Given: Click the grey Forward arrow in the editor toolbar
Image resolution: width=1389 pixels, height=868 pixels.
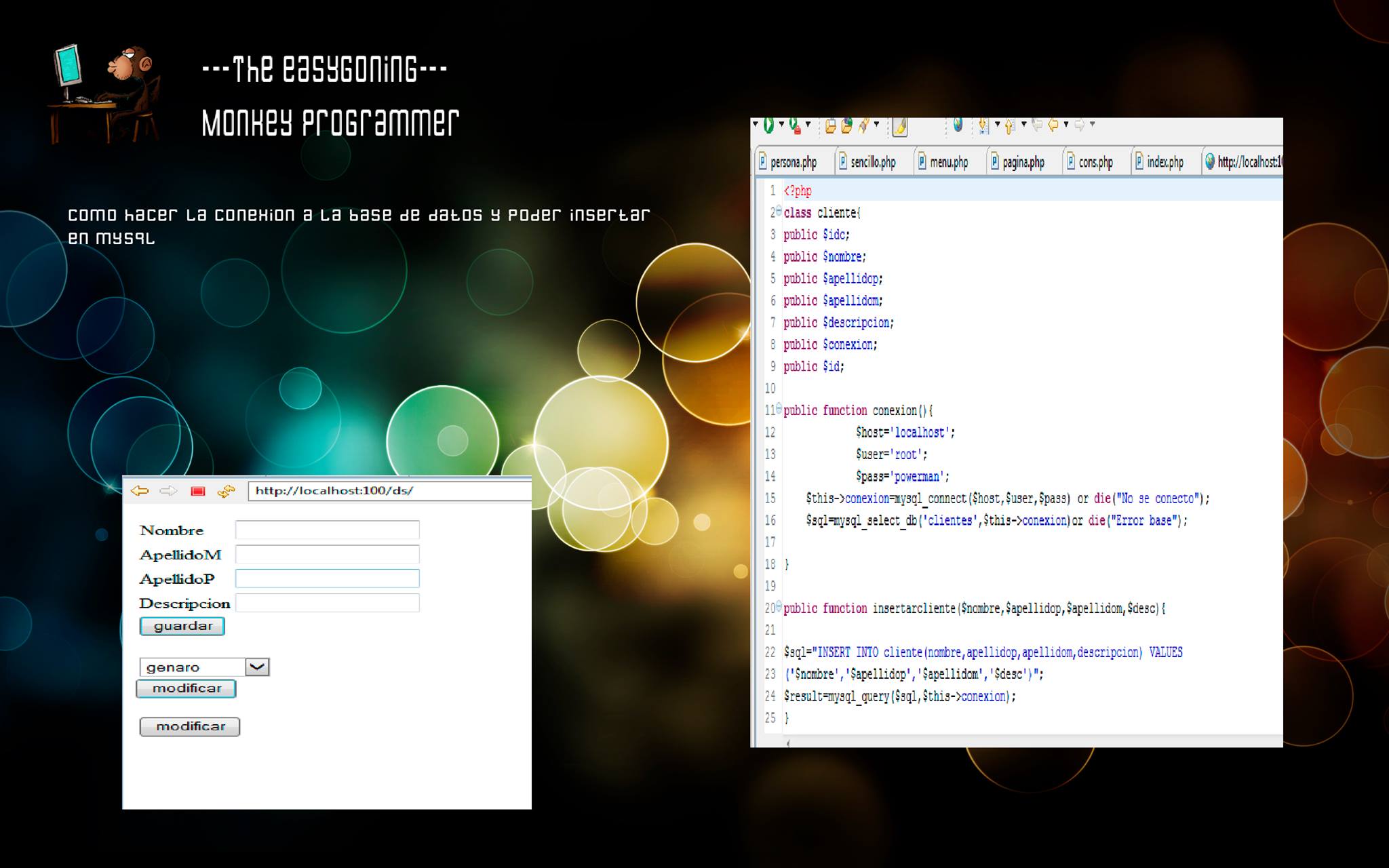Looking at the screenshot, I should pyautogui.click(x=1080, y=125).
